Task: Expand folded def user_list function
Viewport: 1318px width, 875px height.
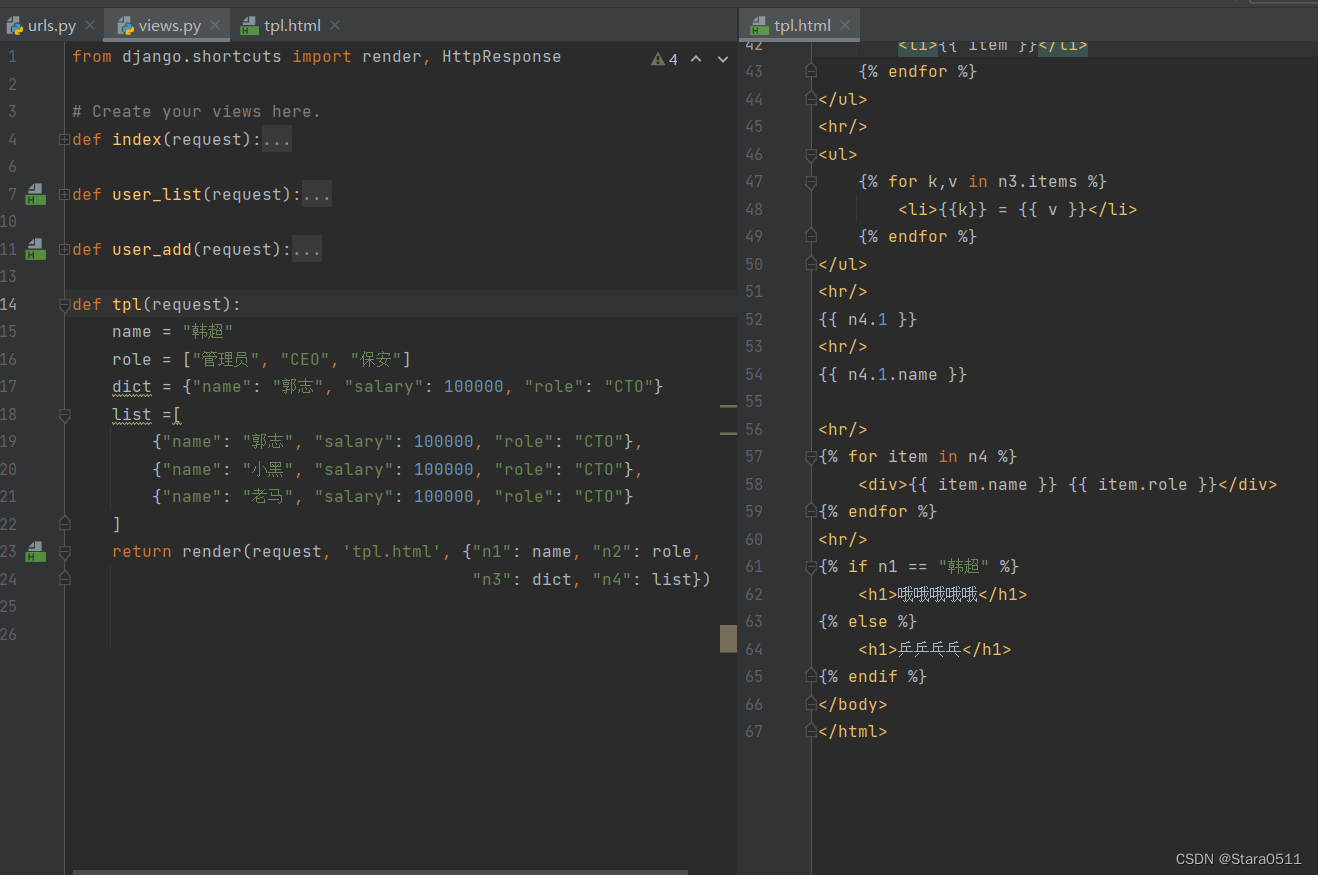Action: [64, 194]
